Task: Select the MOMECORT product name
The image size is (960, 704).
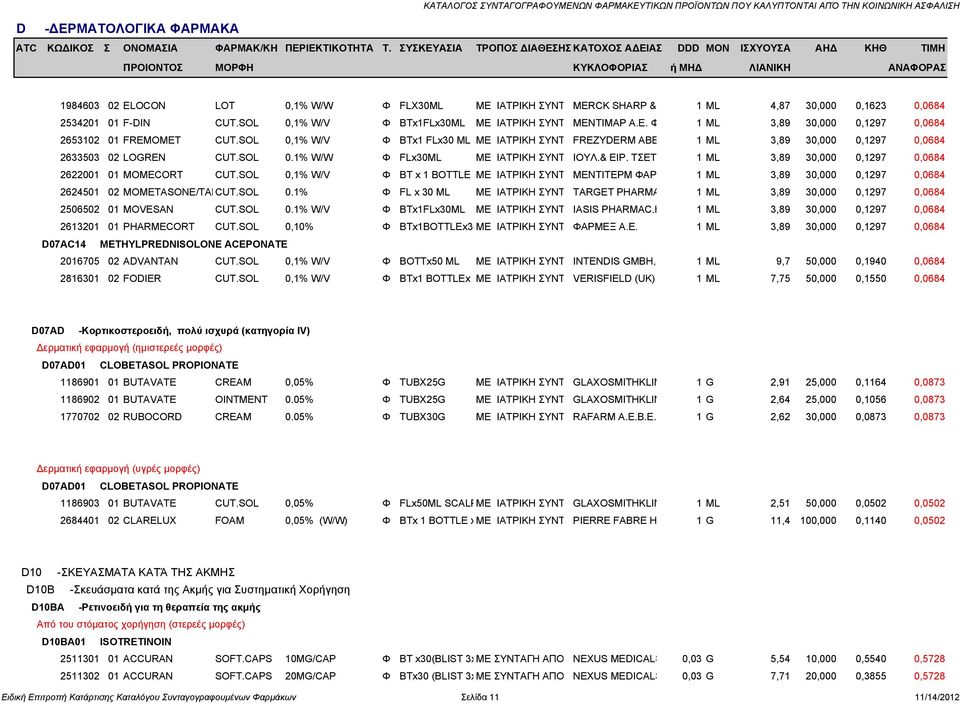Action: [153, 174]
